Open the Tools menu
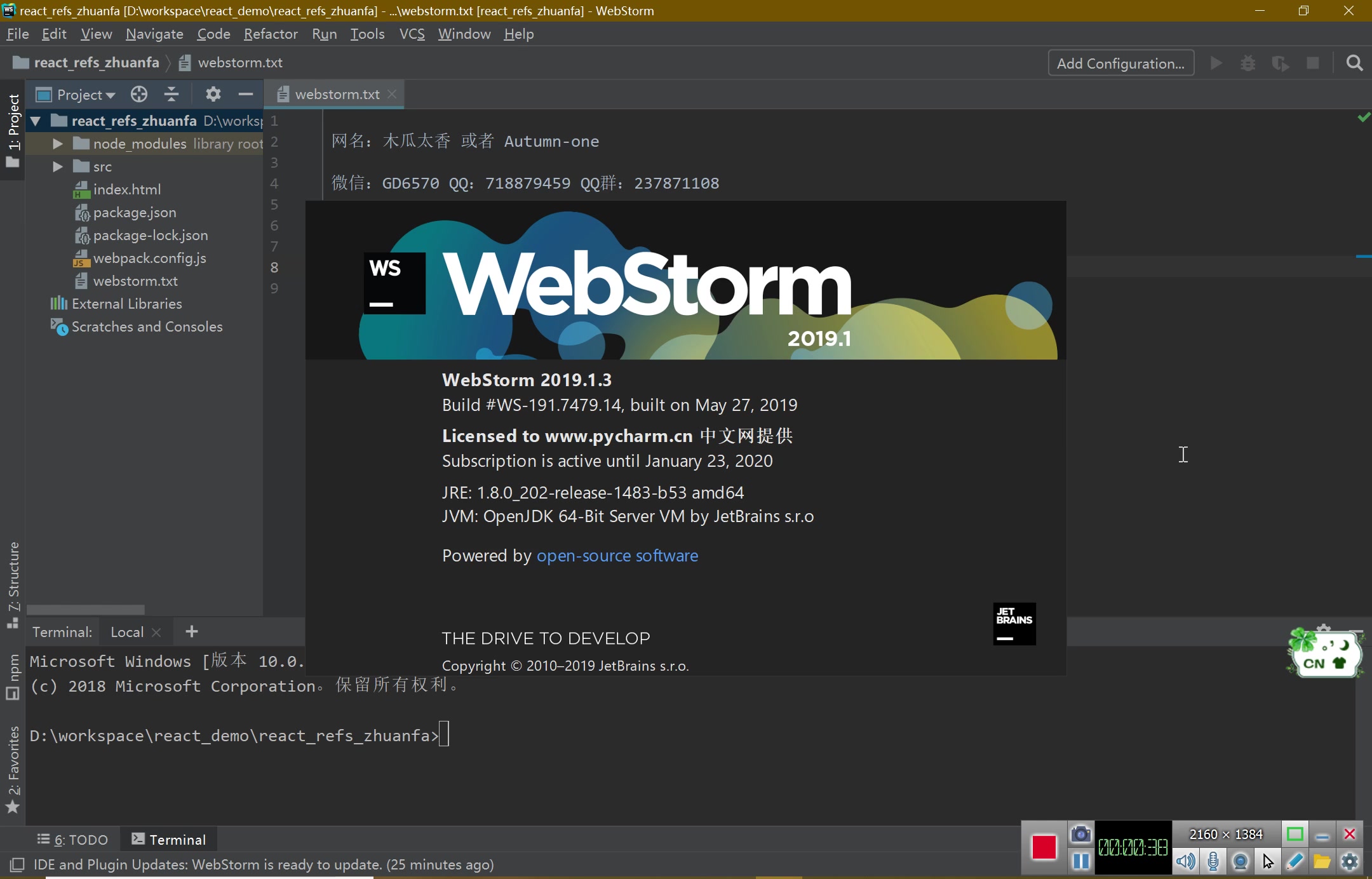The height and width of the screenshot is (879, 1372). (367, 34)
